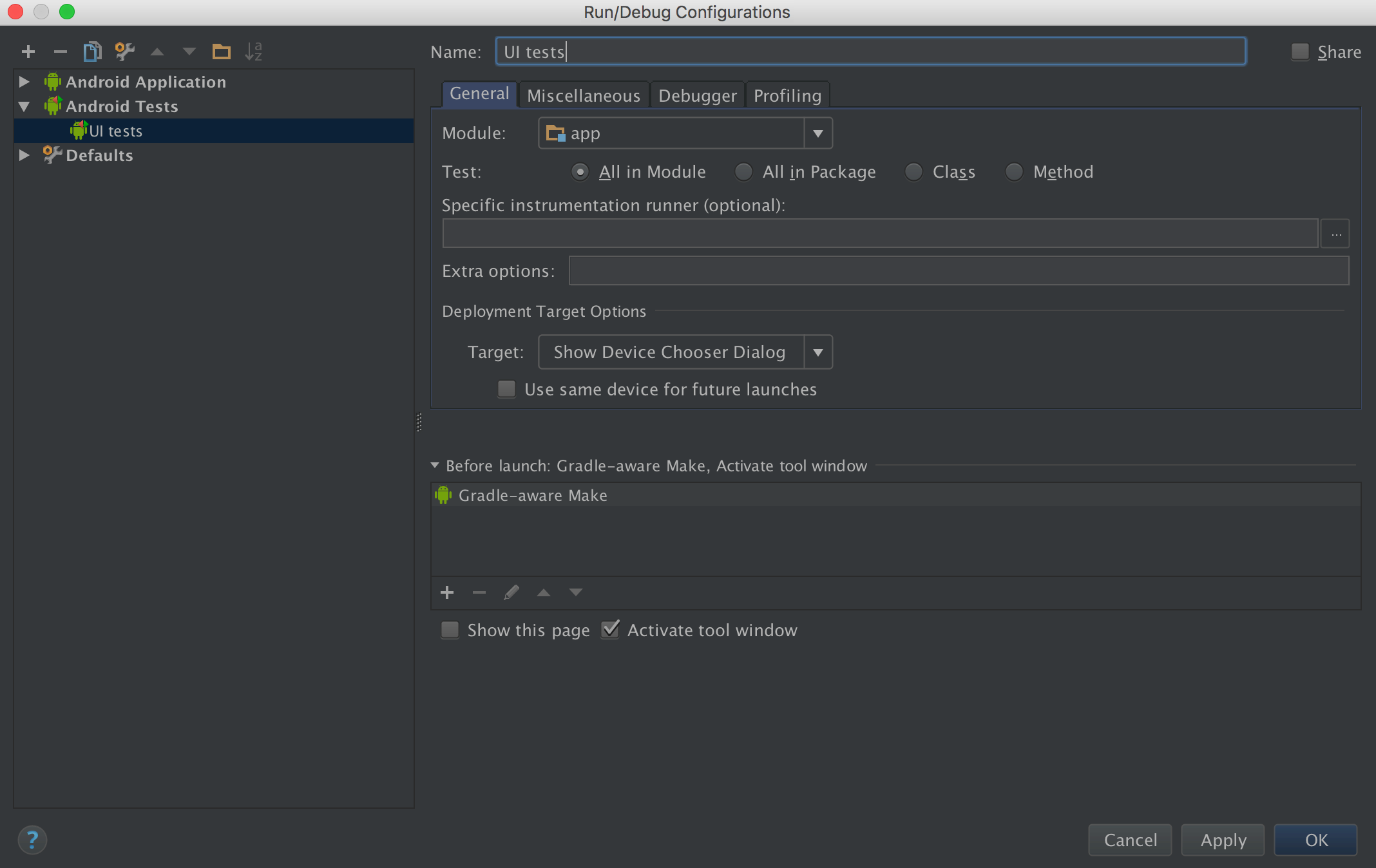Select the Class test radio button

pos(913,172)
